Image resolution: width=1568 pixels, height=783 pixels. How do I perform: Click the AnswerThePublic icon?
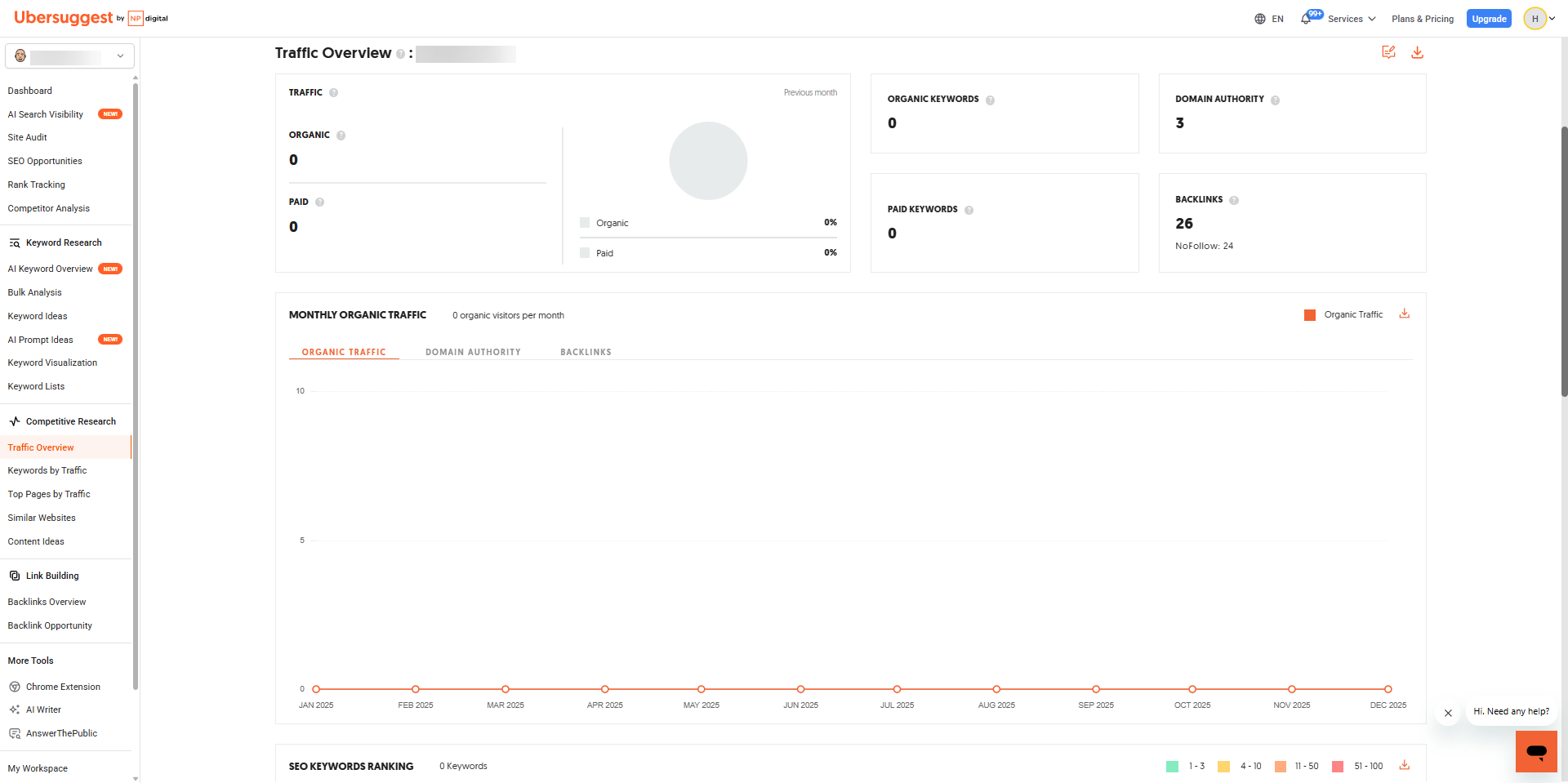click(15, 734)
